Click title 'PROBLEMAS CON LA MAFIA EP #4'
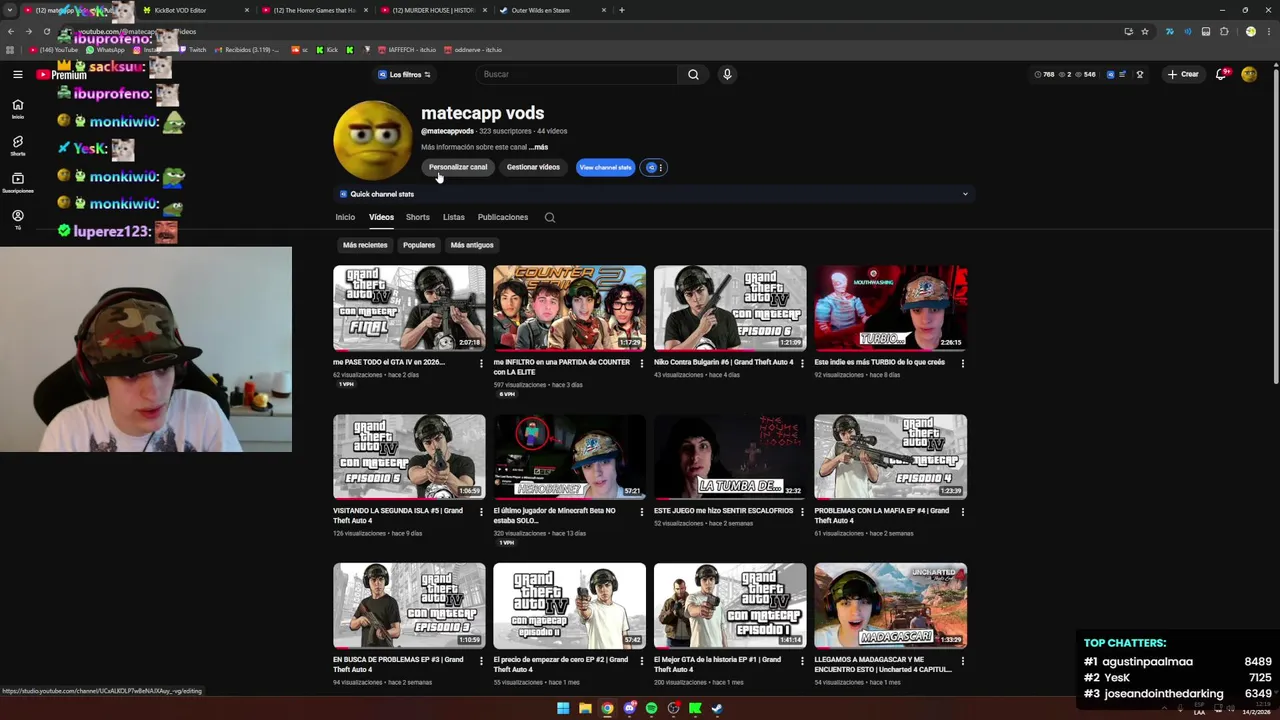Viewport: 1280px width, 720px height. [x=881, y=516]
